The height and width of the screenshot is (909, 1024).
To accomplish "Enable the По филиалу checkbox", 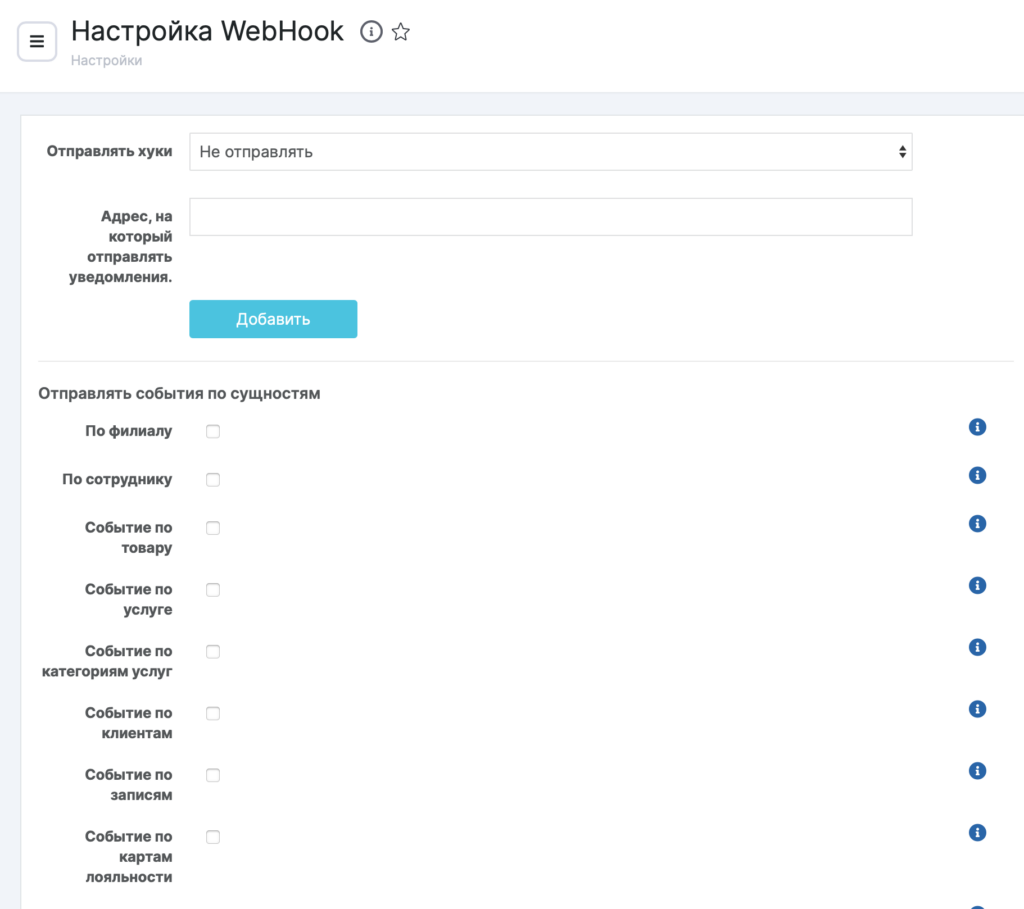I will 213,432.
